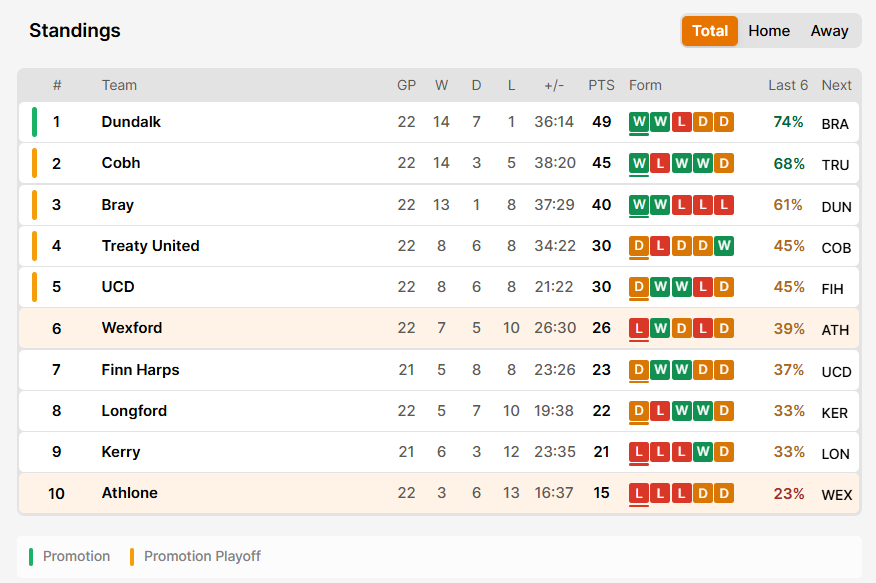
Task: Open Bray's next opponent DUN
Action: click(x=836, y=207)
